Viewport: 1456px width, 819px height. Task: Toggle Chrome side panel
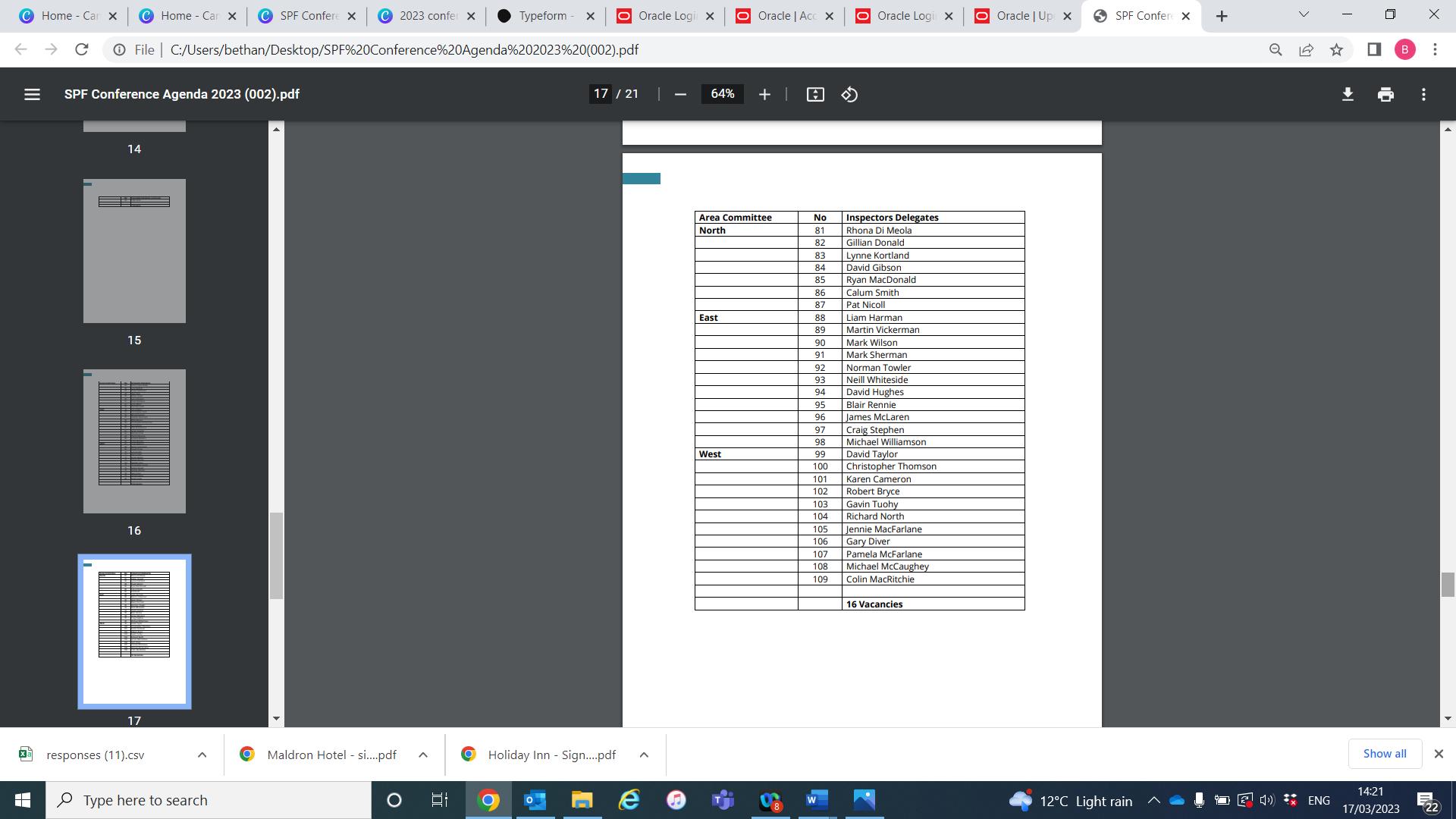[1373, 50]
